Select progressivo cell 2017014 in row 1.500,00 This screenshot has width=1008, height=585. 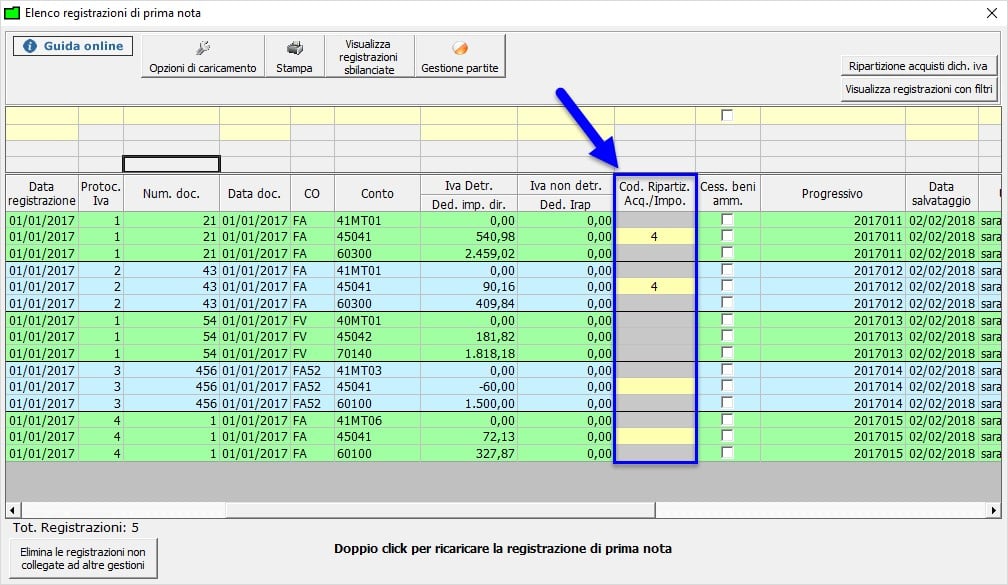[x=832, y=403]
